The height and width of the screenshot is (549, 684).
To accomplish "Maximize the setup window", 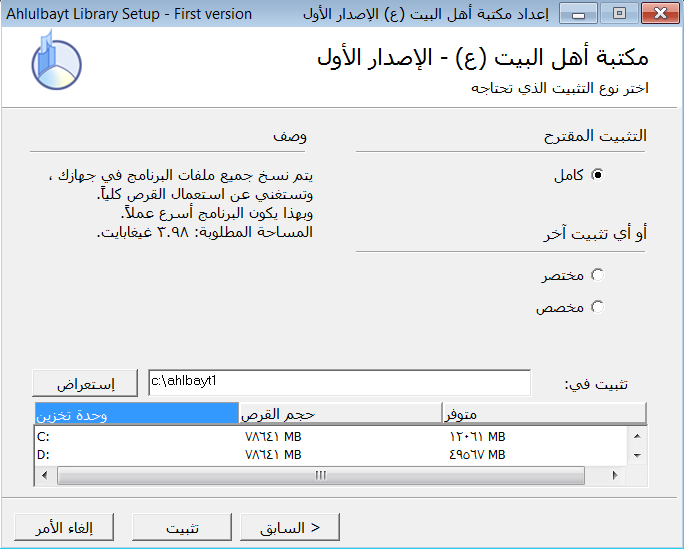I will pos(619,14).
